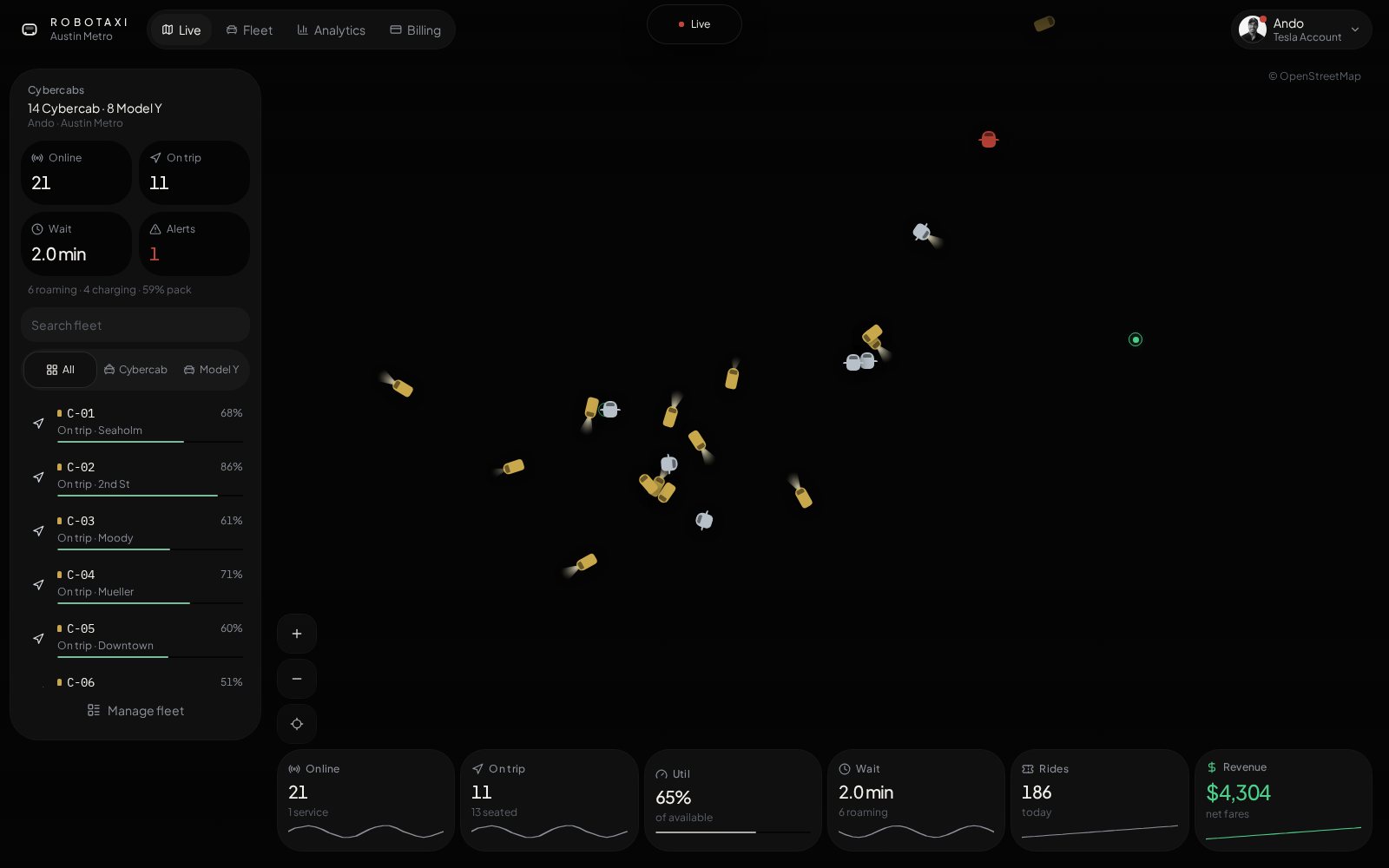
Task: Select vehicle C-04 on trip Mueller
Action: pyautogui.click(x=135, y=584)
